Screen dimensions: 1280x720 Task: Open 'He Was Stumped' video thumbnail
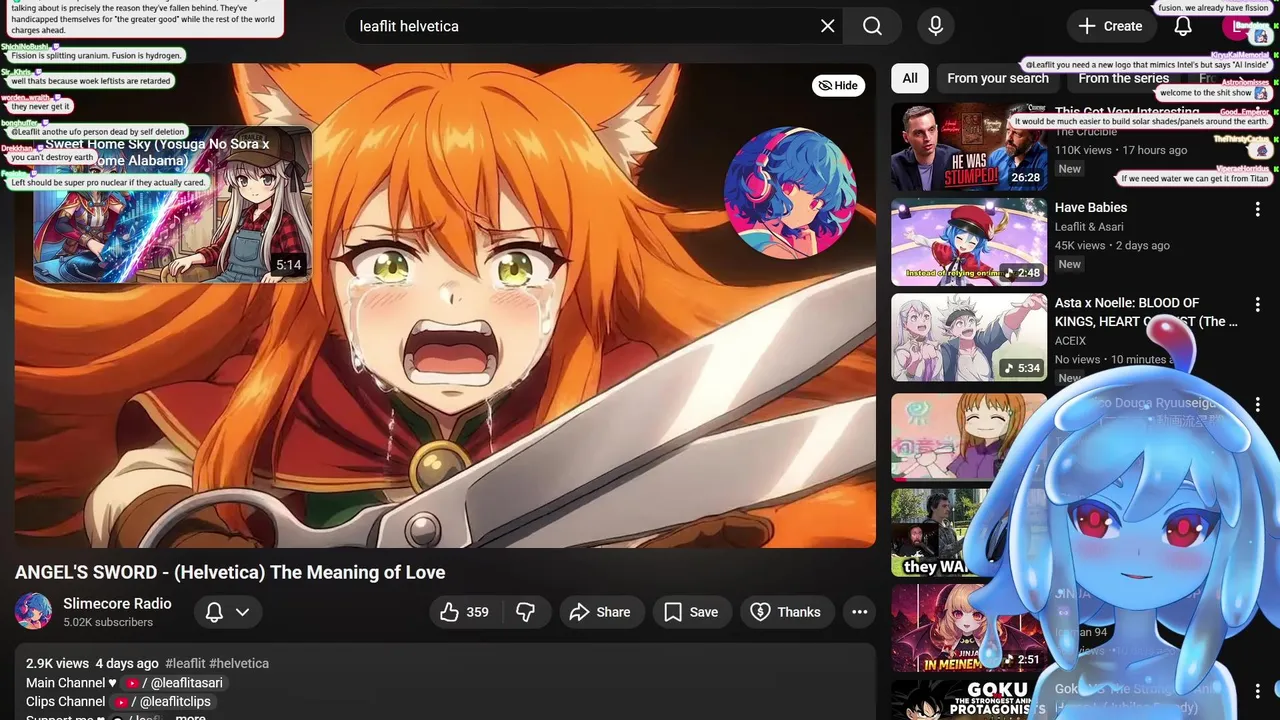(x=969, y=147)
